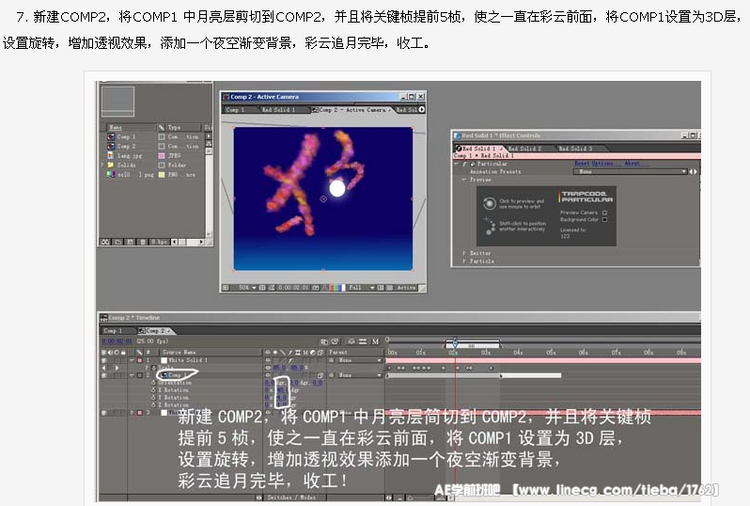The image size is (750, 506).
Task: Open Parent dropdown for Comp 1 layer
Action: [x=360, y=375]
